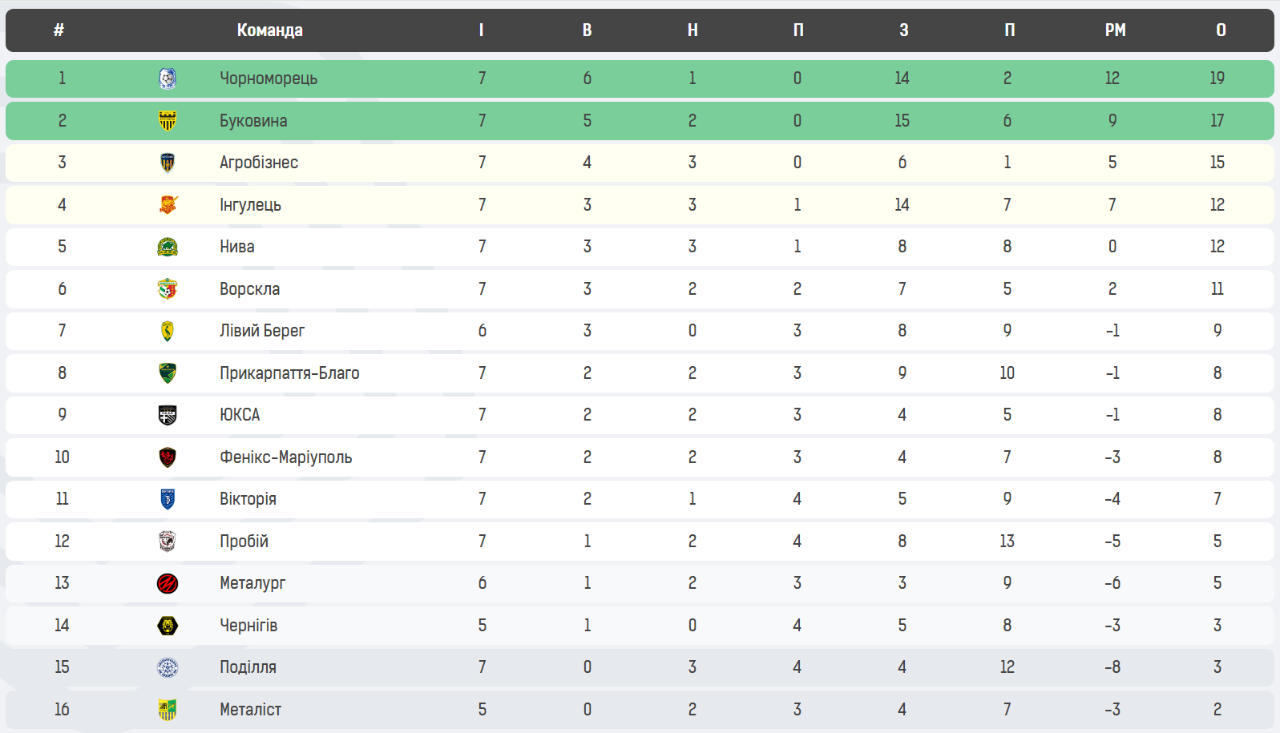Viewport: 1280px width, 733px height.
Task: Click the РМ goal difference header
Action: click(1115, 30)
